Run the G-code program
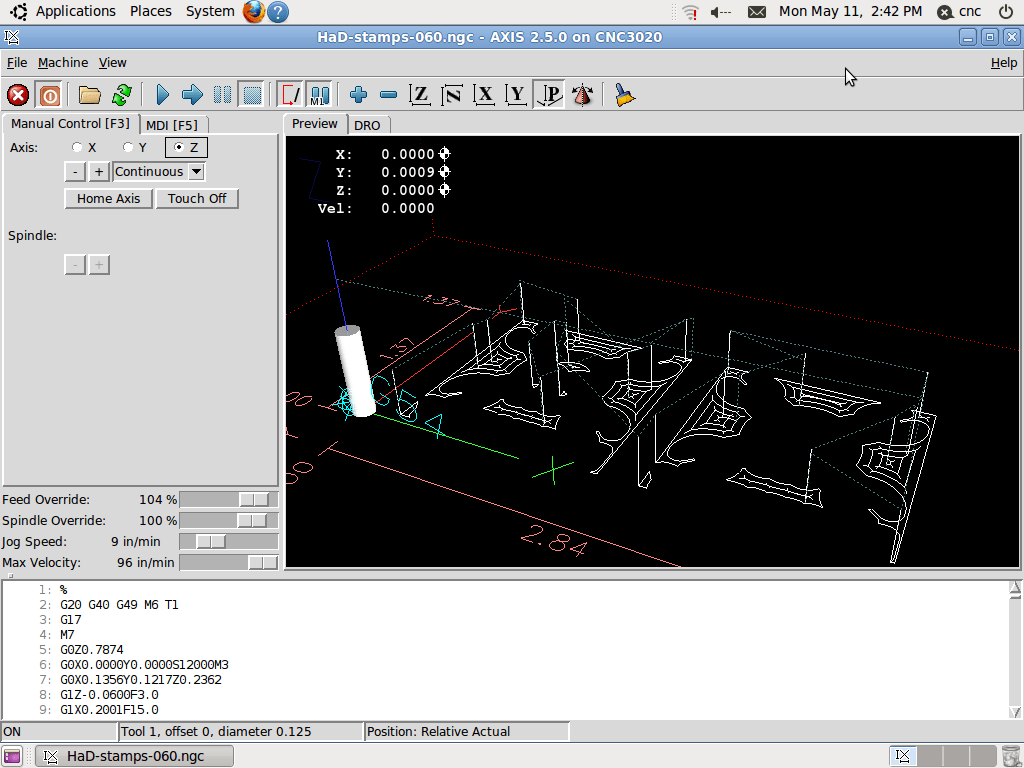The height and width of the screenshot is (768, 1024). click(163, 95)
